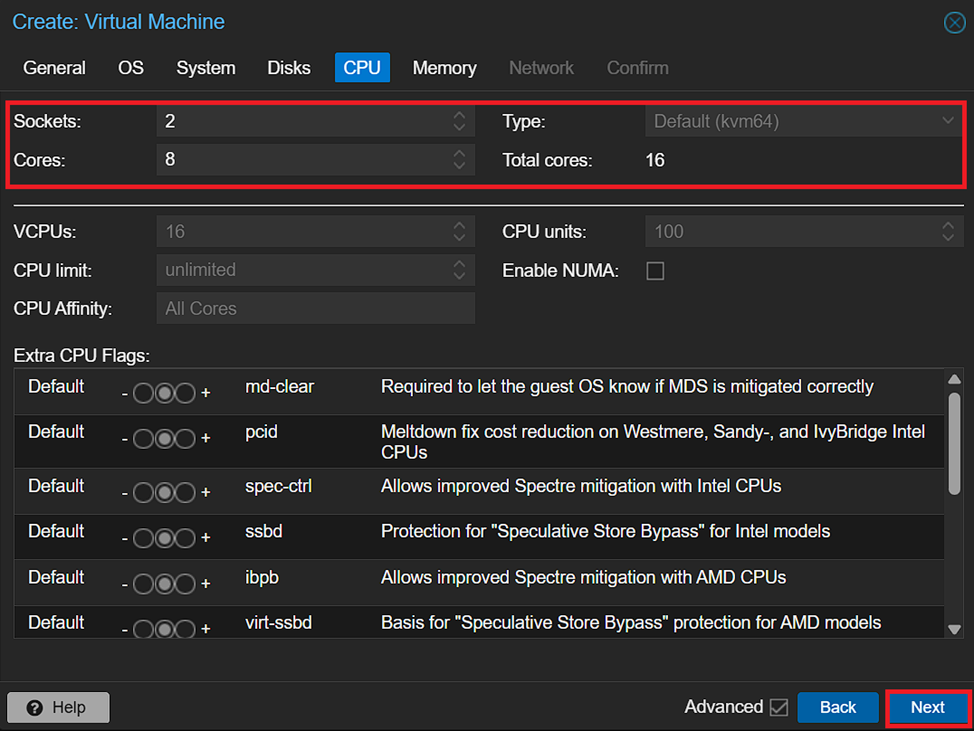Click the Next button
Screen dimensions: 974x731
click(x=927, y=707)
